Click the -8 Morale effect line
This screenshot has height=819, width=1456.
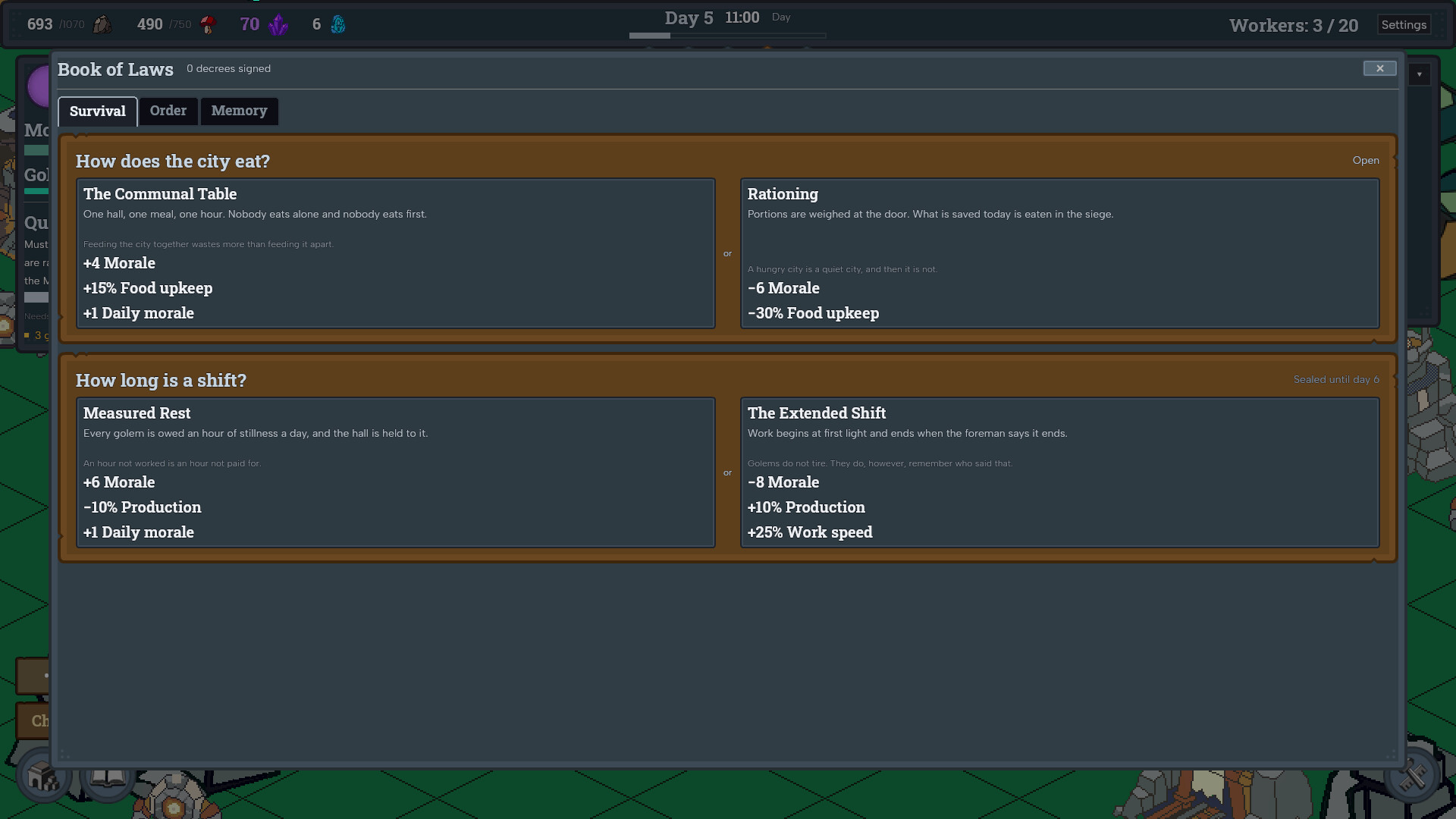point(783,482)
